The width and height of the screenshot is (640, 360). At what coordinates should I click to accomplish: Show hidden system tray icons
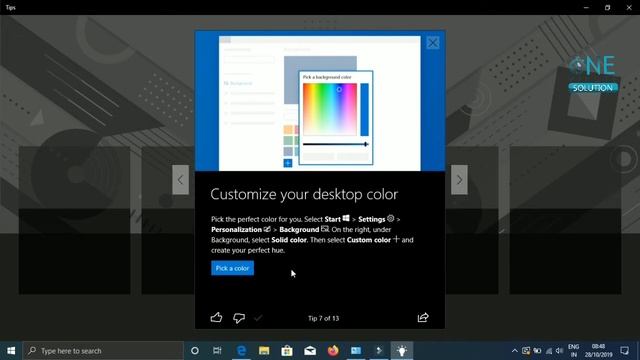point(514,351)
